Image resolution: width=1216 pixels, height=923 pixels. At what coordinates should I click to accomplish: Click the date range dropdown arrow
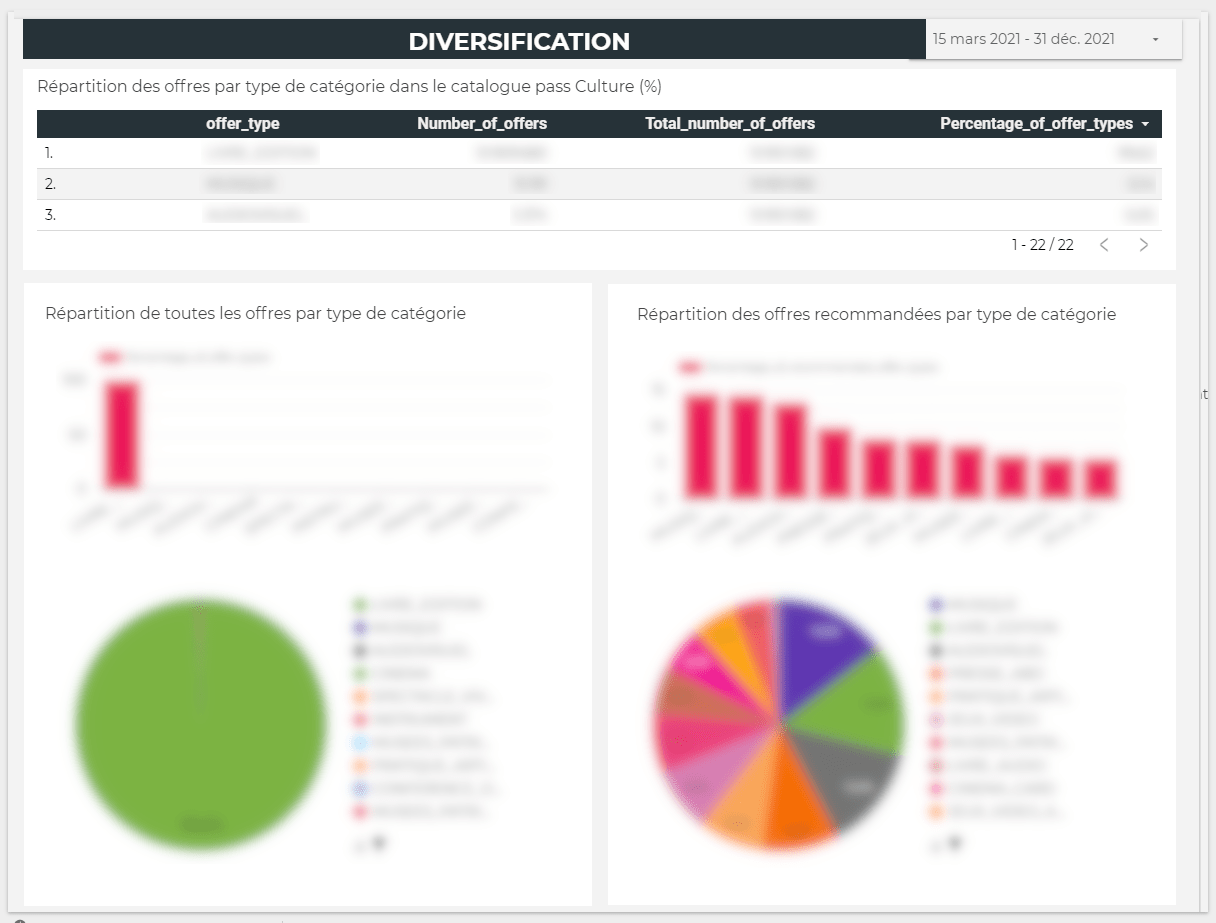point(1155,40)
